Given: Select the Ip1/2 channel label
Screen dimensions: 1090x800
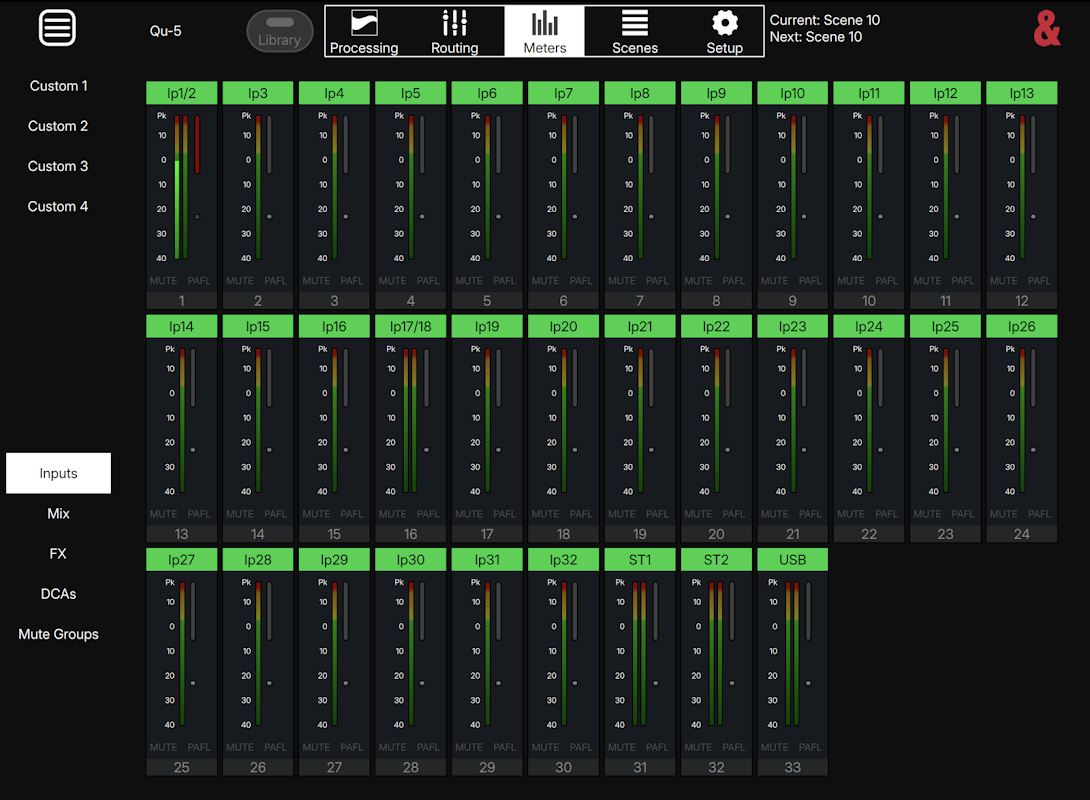Looking at the screenshot, I should [181, 93].
